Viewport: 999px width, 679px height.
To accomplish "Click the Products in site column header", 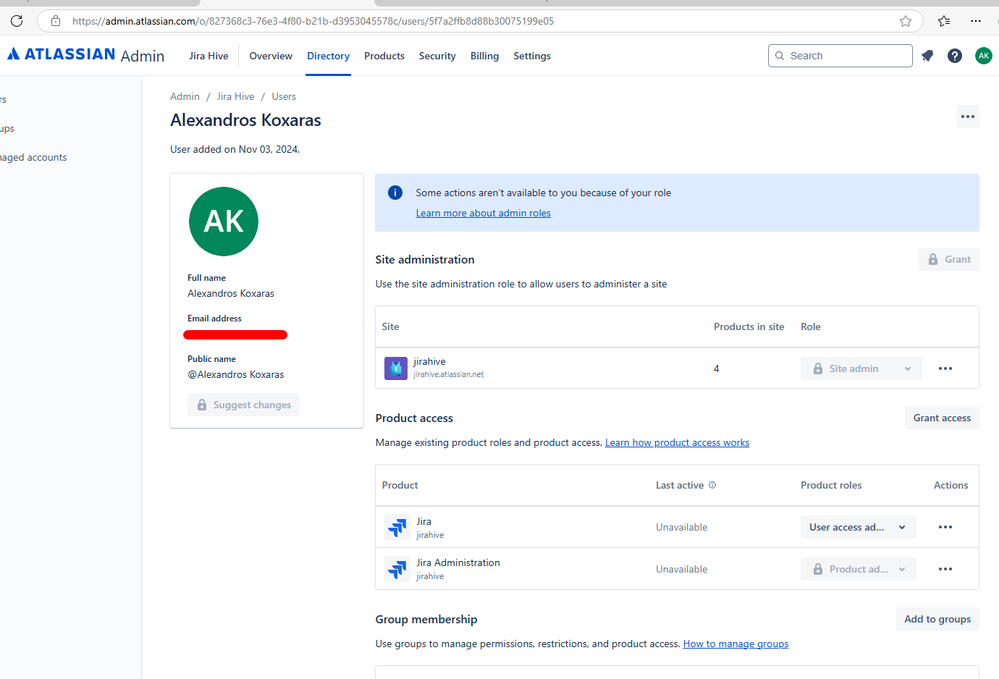I will [x=749, y=327].
